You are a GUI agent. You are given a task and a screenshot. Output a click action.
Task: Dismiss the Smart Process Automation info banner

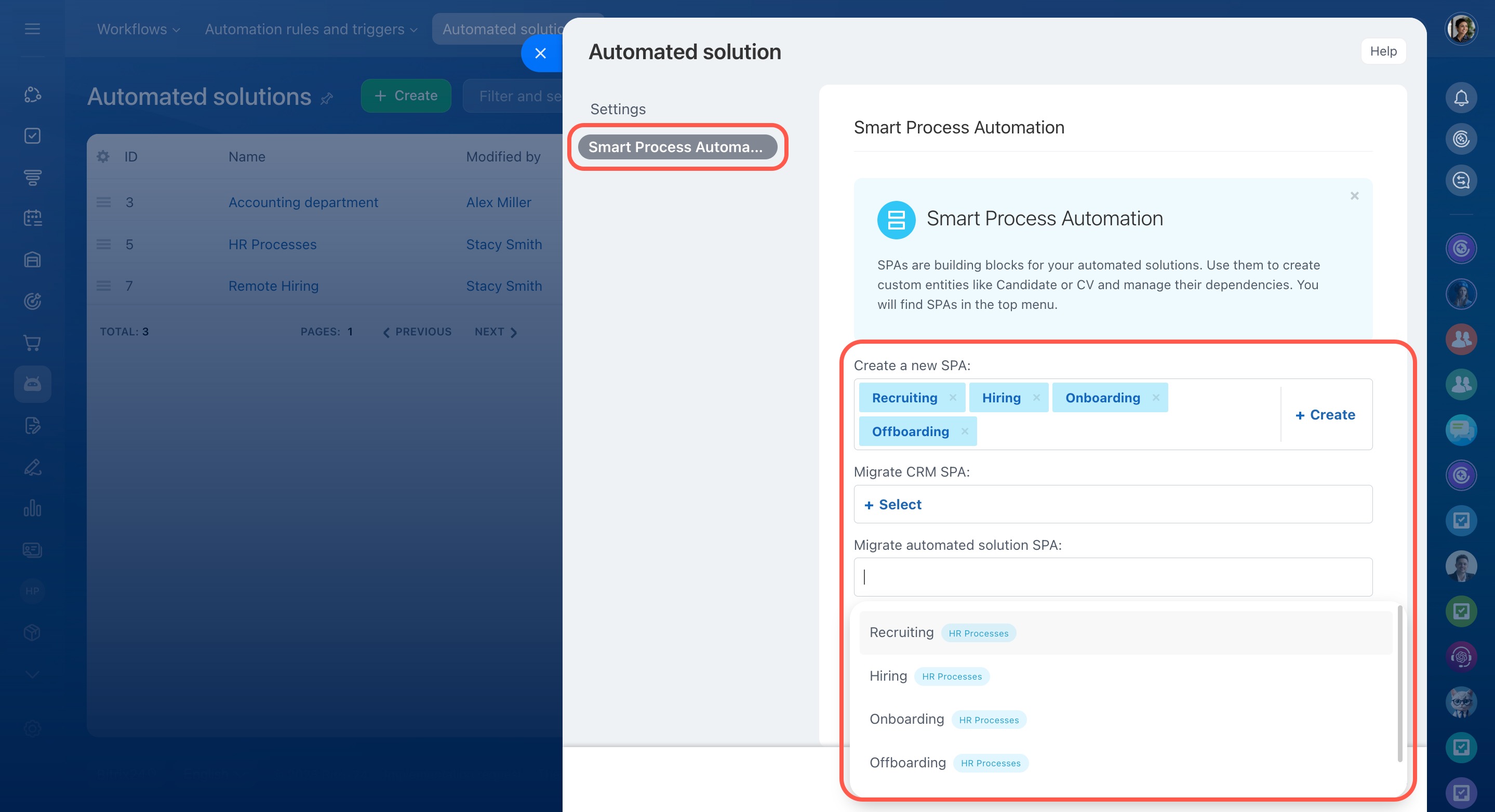click(1355, 196)
